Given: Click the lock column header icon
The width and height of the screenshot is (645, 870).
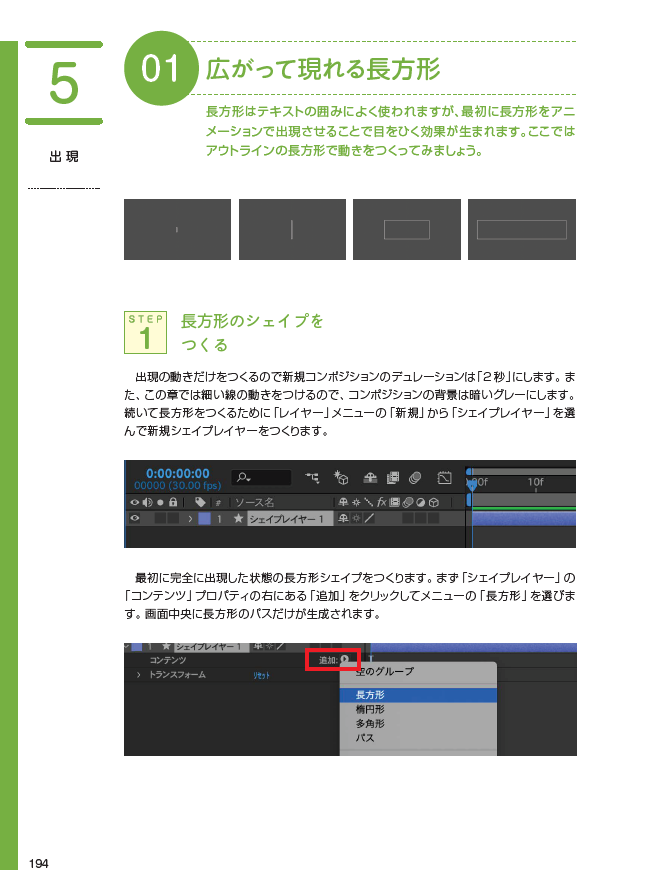Looking at the screenshot, I should coord(173,502).
